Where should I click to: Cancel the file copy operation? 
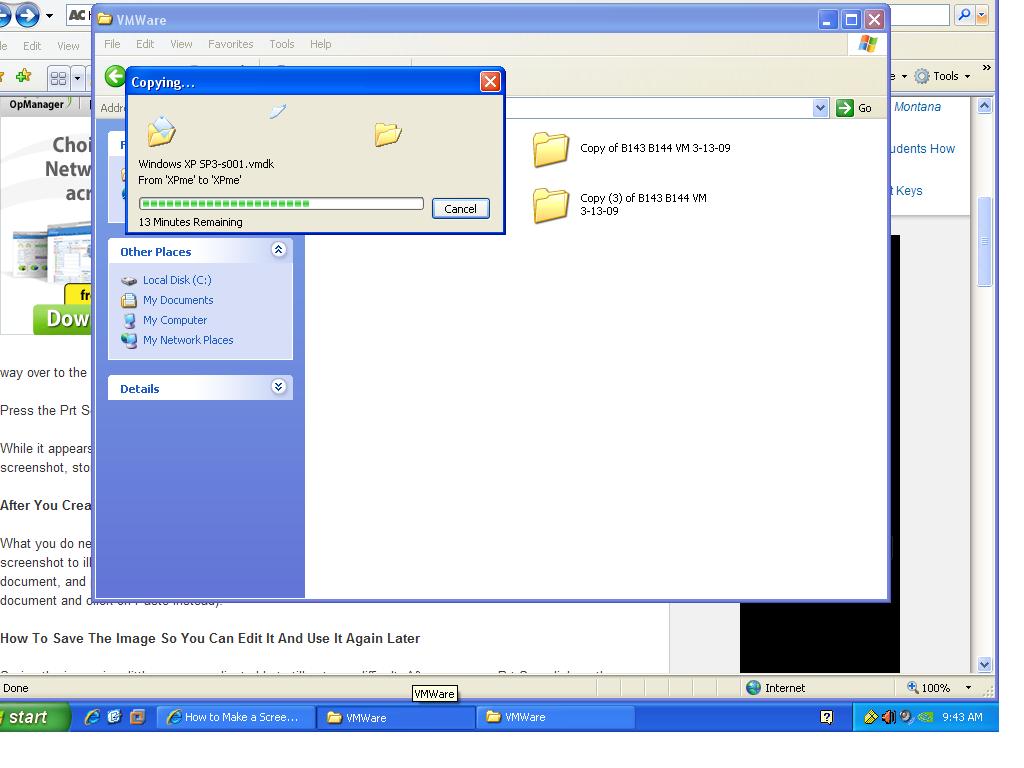point(460,209)
